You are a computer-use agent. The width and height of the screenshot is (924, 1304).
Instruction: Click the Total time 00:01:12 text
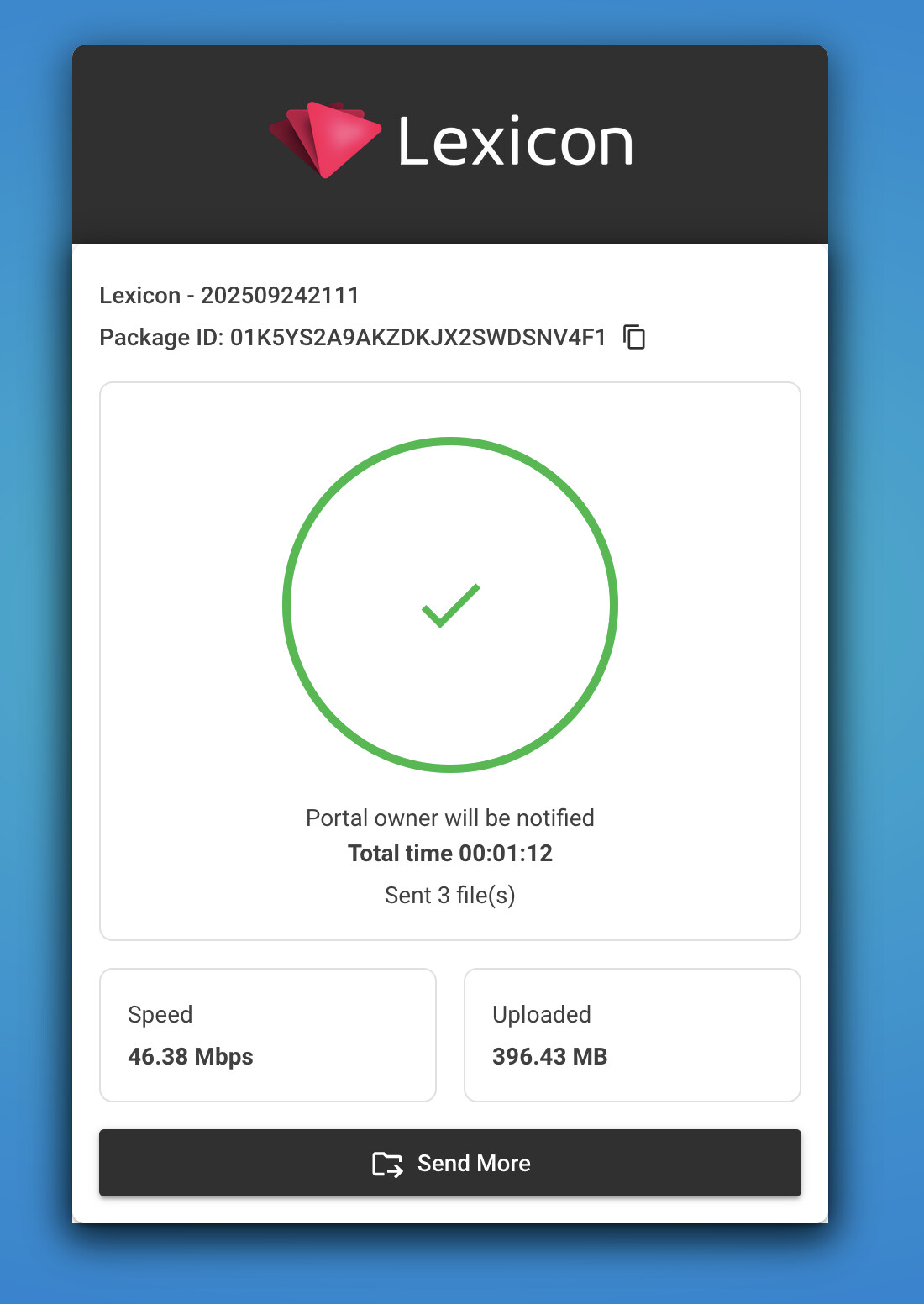(x=450, y=853)
